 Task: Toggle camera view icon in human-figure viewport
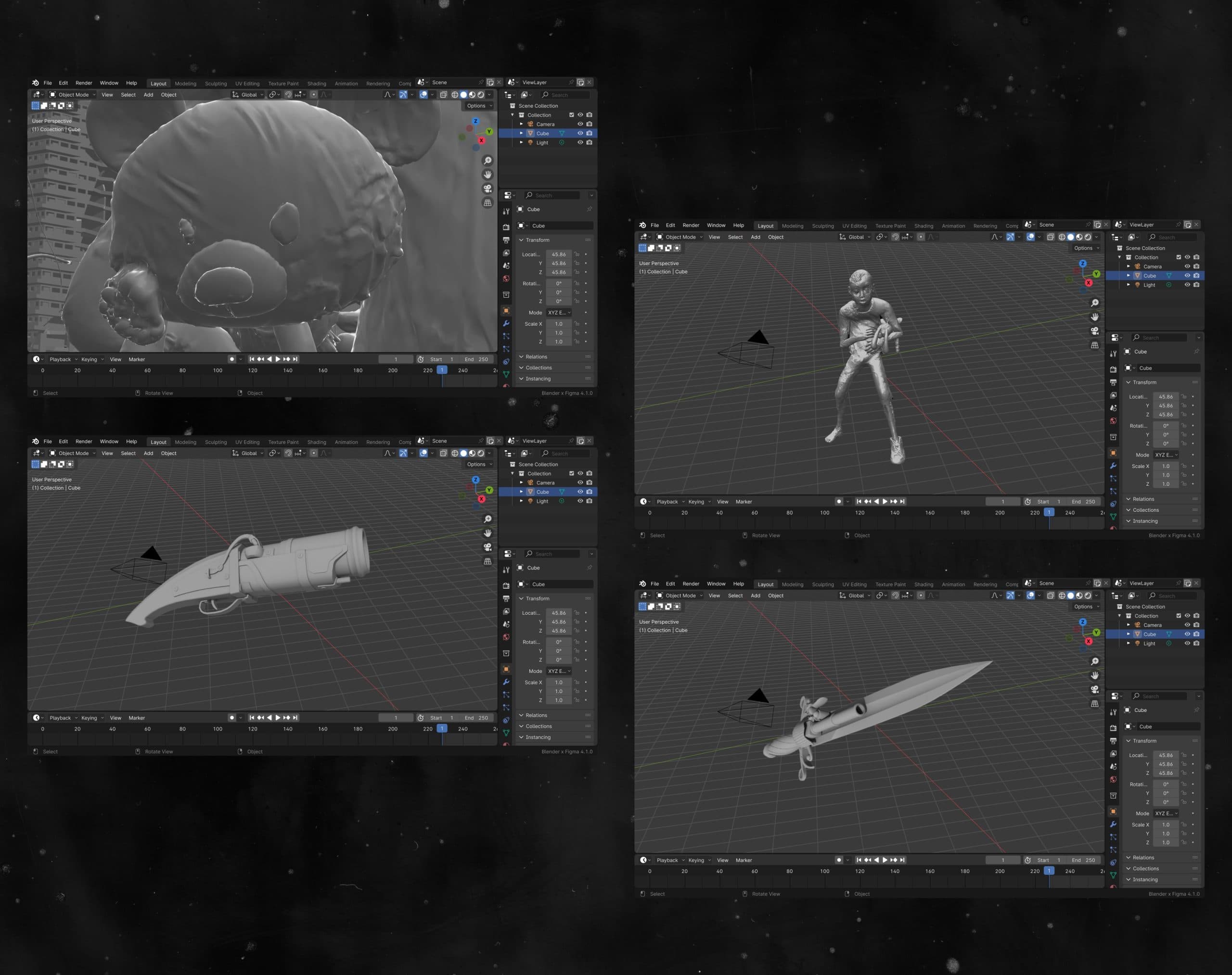(x=1094, y=331)
